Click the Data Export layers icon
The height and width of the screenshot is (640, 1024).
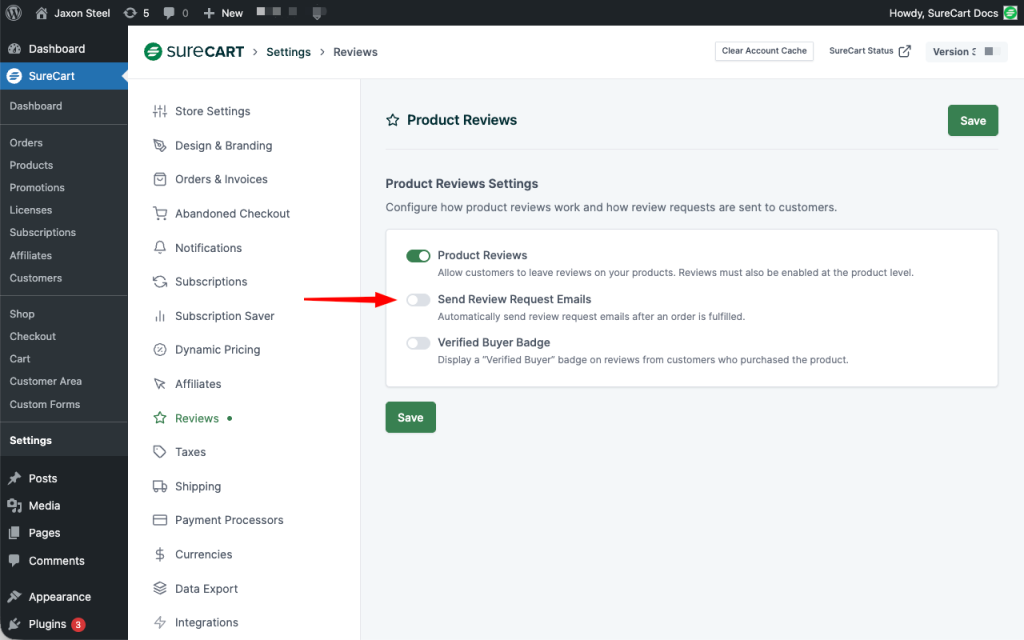[x=159, y=588]
